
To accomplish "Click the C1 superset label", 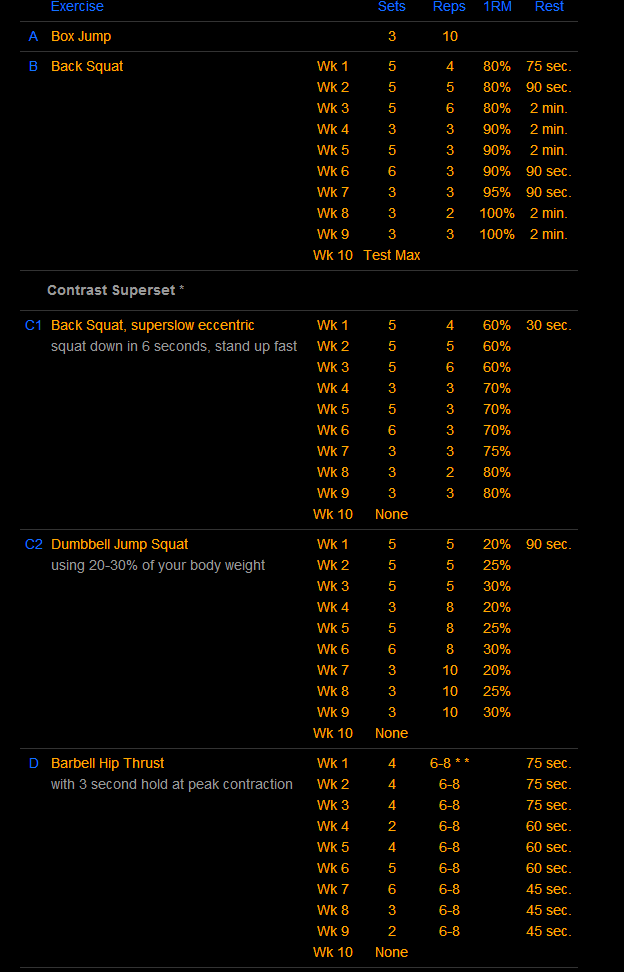I will pos(33,325).
